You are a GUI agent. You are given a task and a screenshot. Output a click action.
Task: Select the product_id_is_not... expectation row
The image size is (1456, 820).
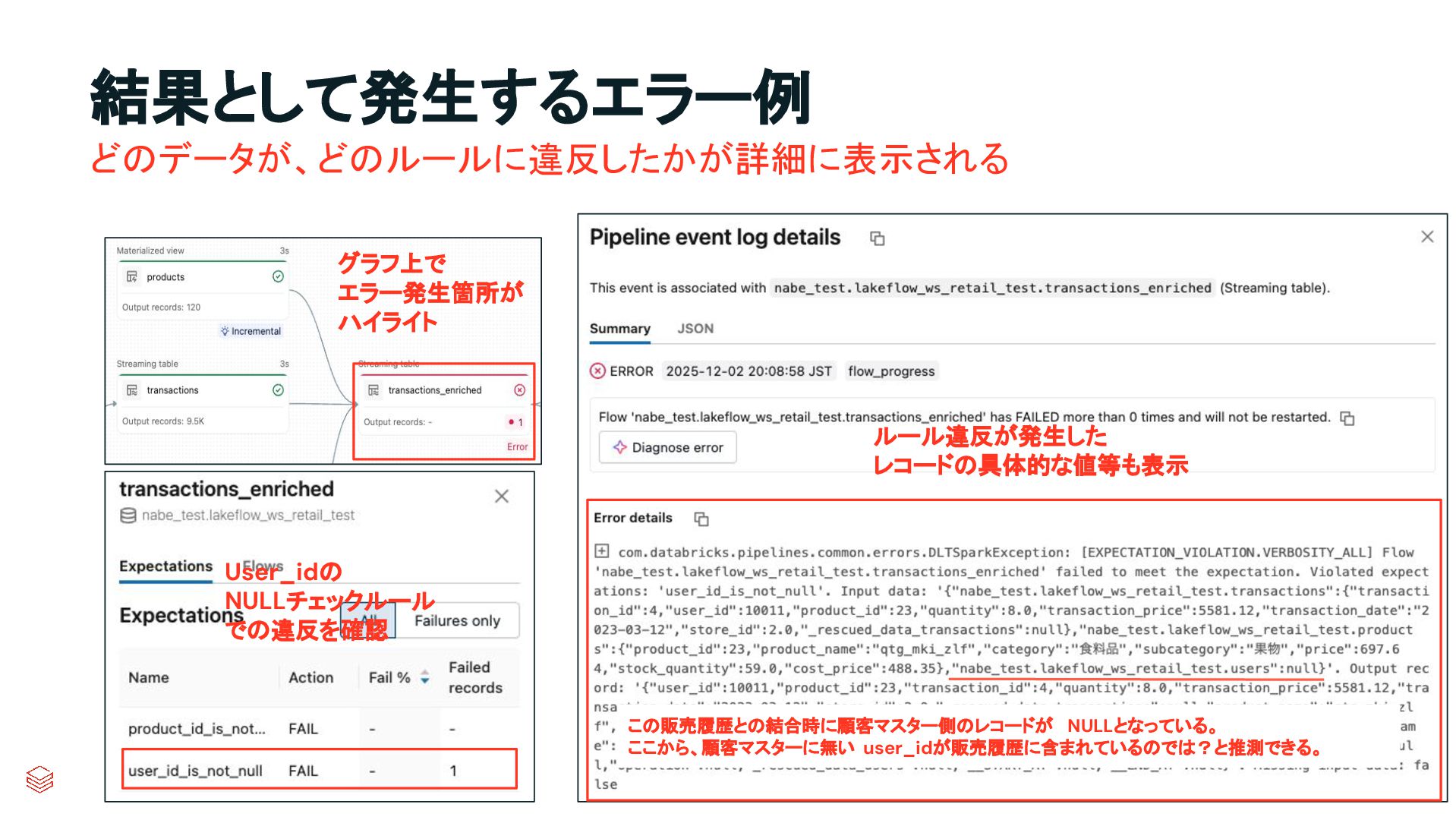[x=319, y=729]
